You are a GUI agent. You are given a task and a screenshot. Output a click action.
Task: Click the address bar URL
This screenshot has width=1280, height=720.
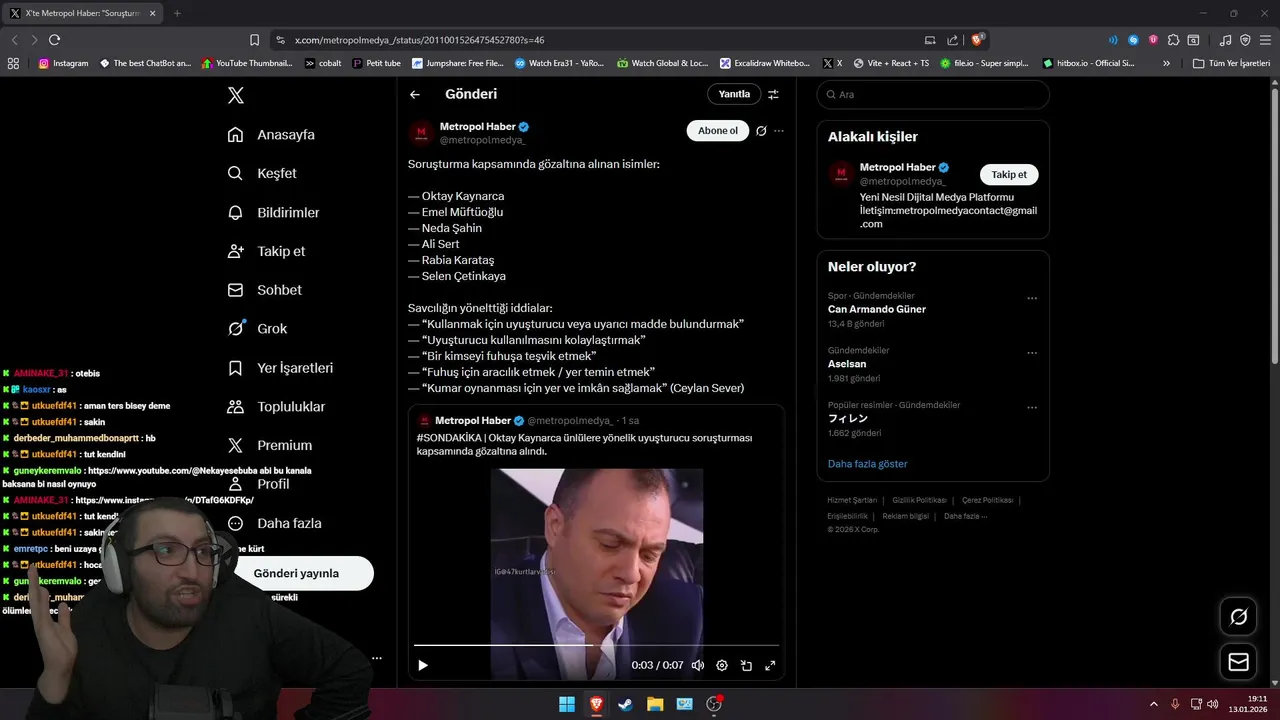coord(420,40)
